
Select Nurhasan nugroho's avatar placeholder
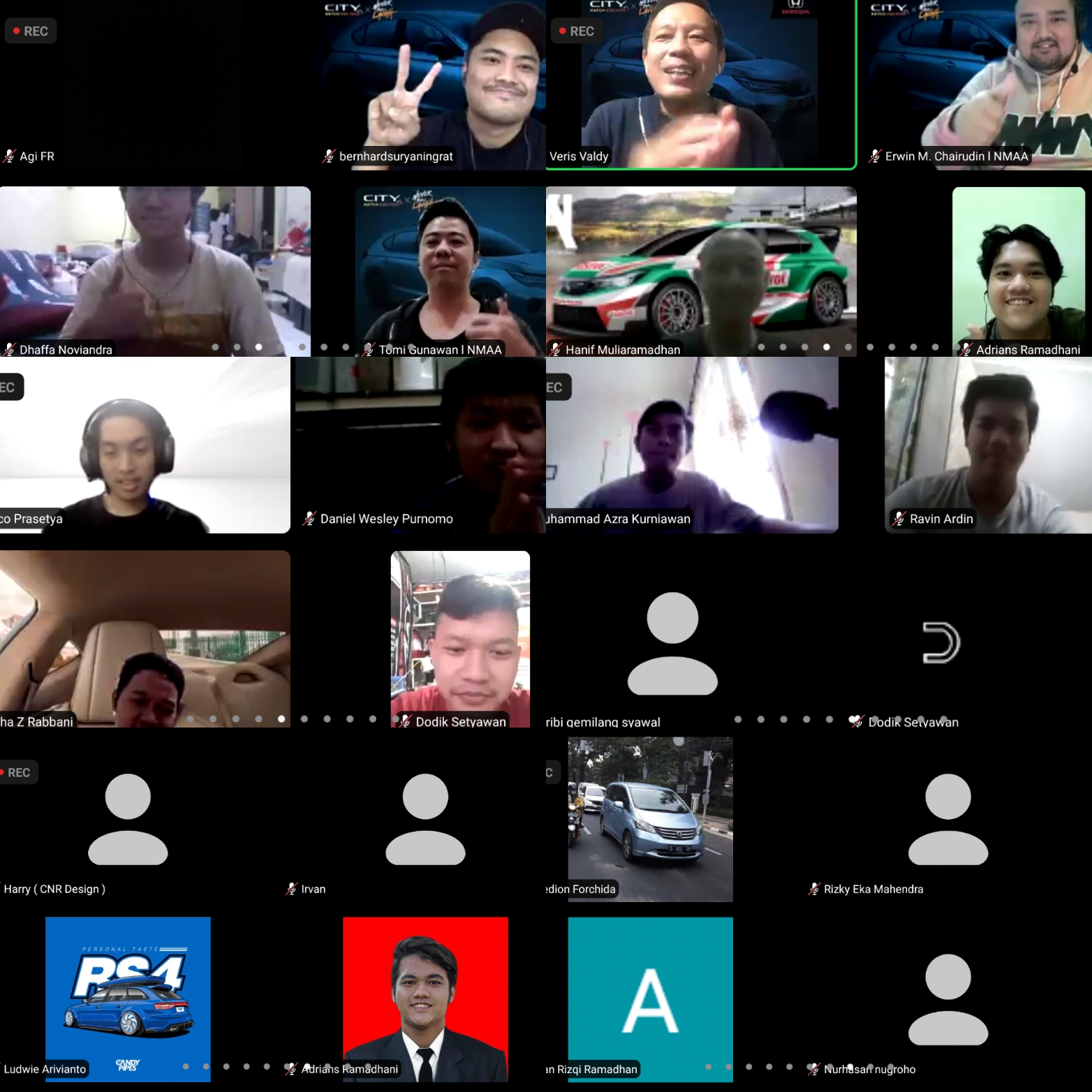point(947,998)
